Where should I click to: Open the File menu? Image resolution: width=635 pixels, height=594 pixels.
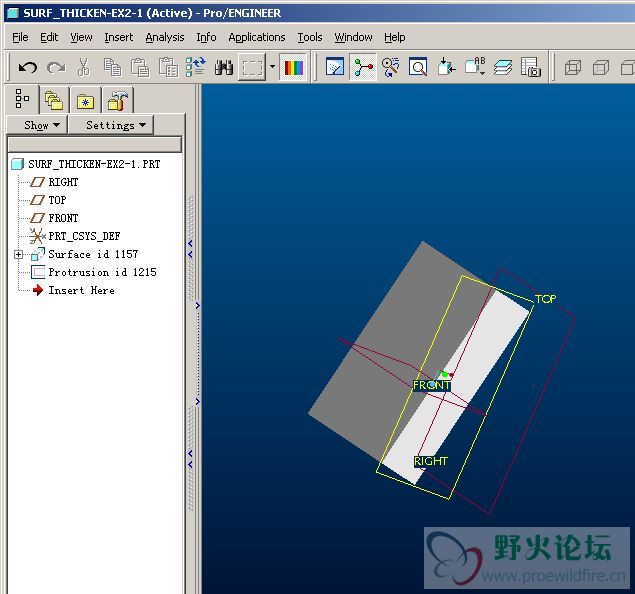tap(20, 37)
